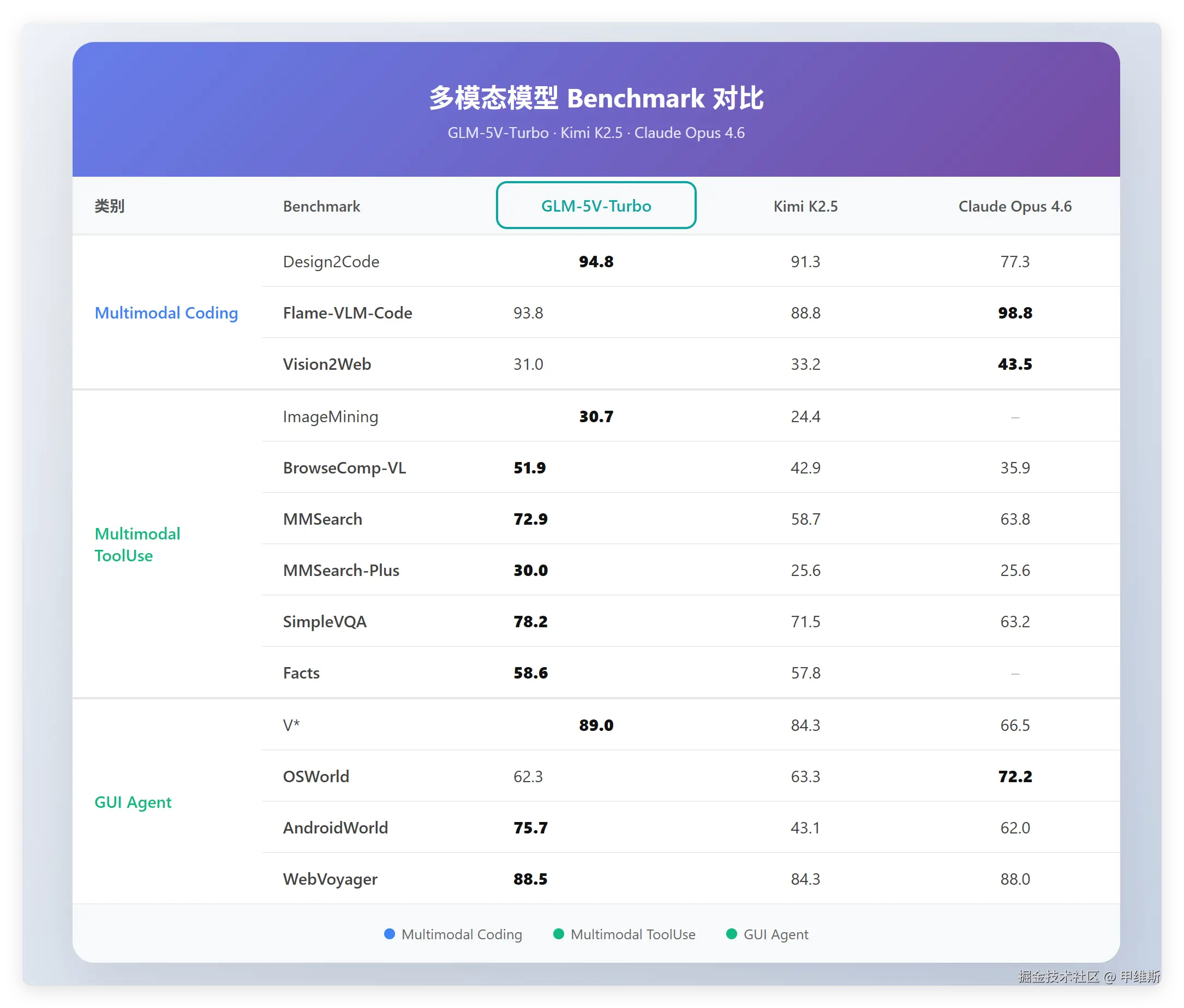Click the Kimi K2.5 column header
The height and width of the screenshot is (1008, 1184).
tap(805, 206)
